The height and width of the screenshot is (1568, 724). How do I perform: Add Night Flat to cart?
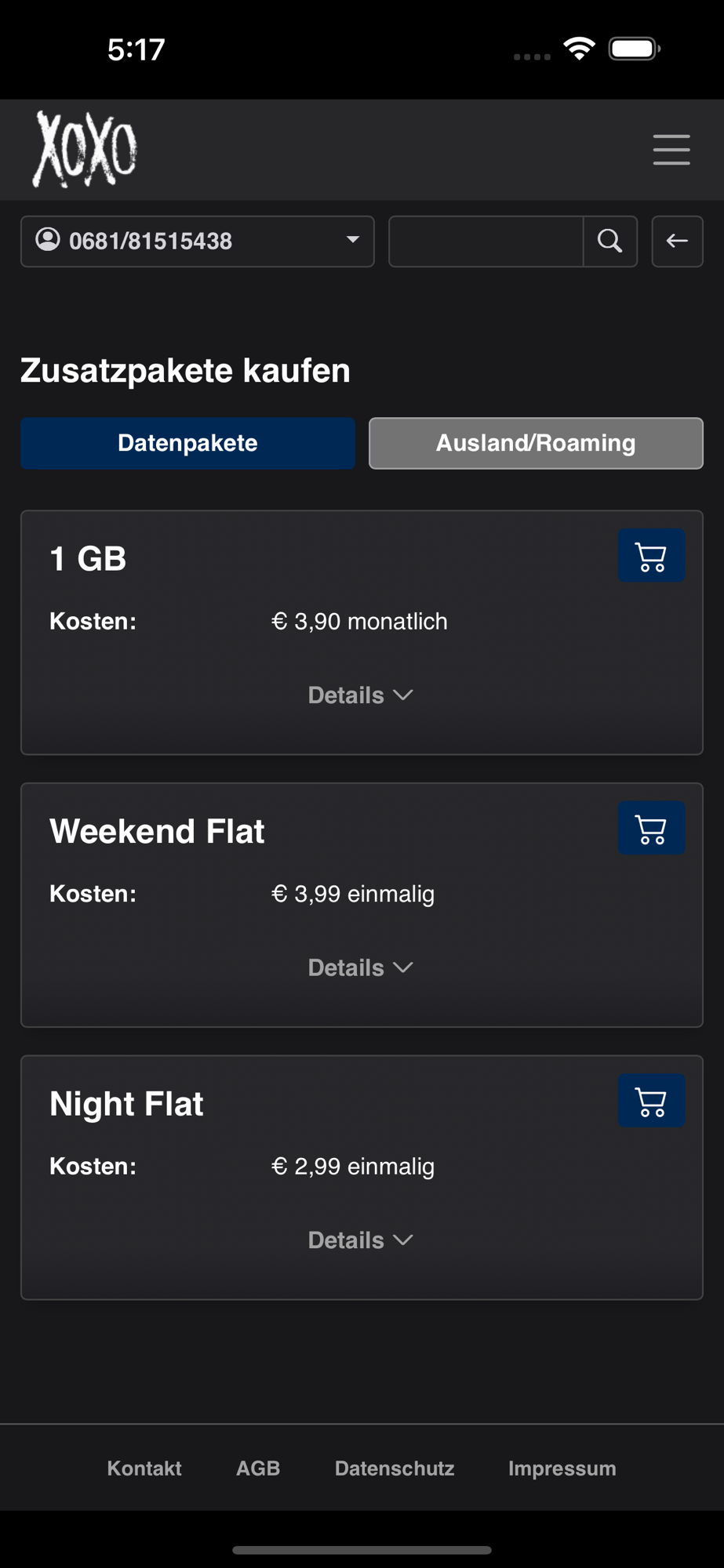(651, 1102)
